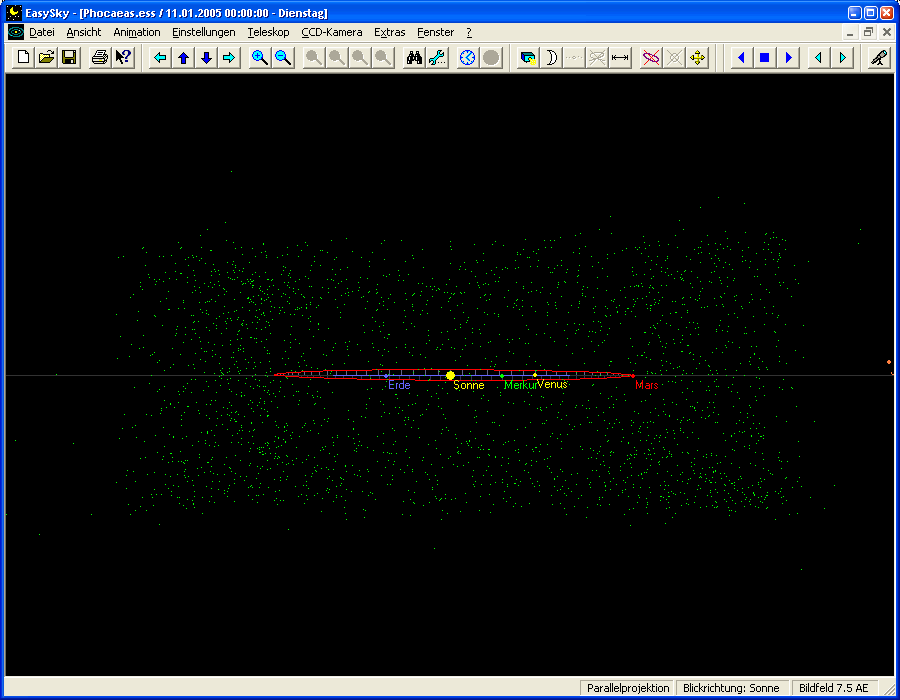Toggle the moon phase display button
This screenshot has width=900, height=700.
pos(551,58)
